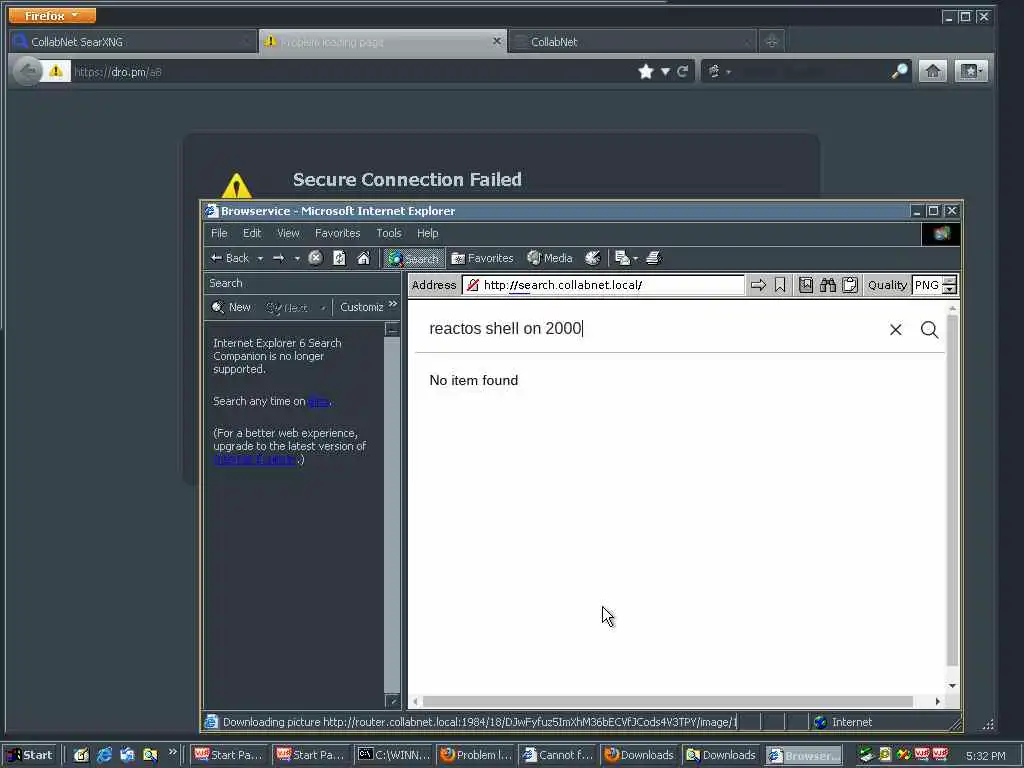
Task: Click the Bing link in Search companion
Action: pos(319,402)
